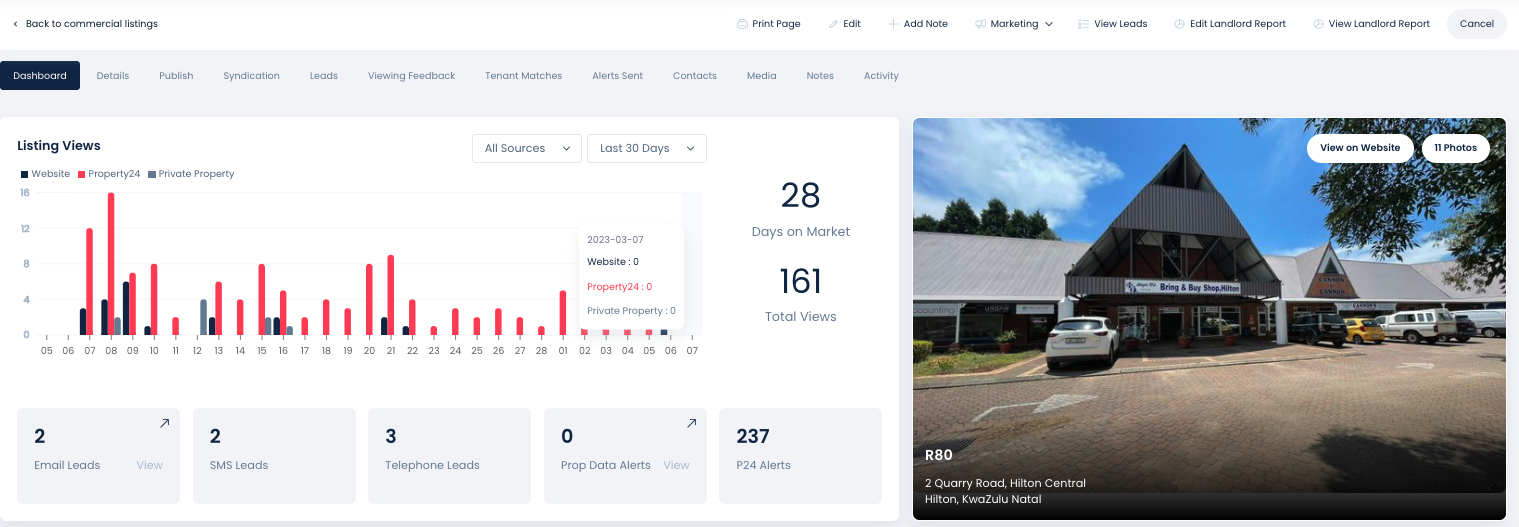Click View link in Email Leads card
Image resolution: width=1519 pixels, height=527 pixels.
point(150,465)
